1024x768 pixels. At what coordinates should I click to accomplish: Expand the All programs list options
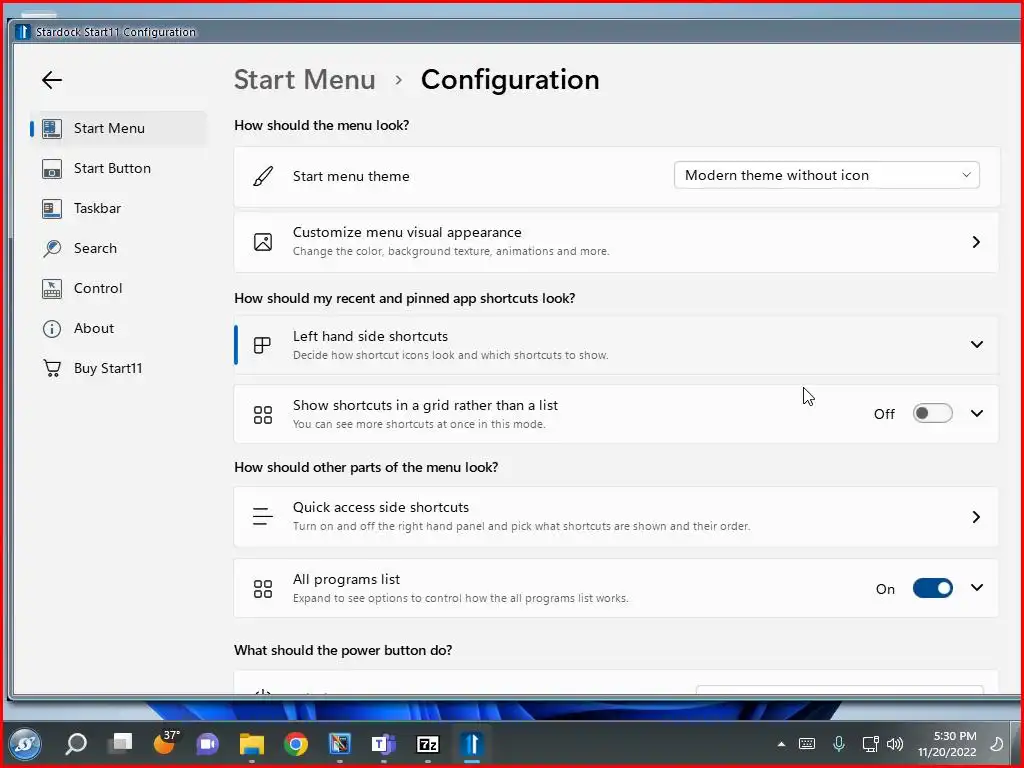[977, 588]
